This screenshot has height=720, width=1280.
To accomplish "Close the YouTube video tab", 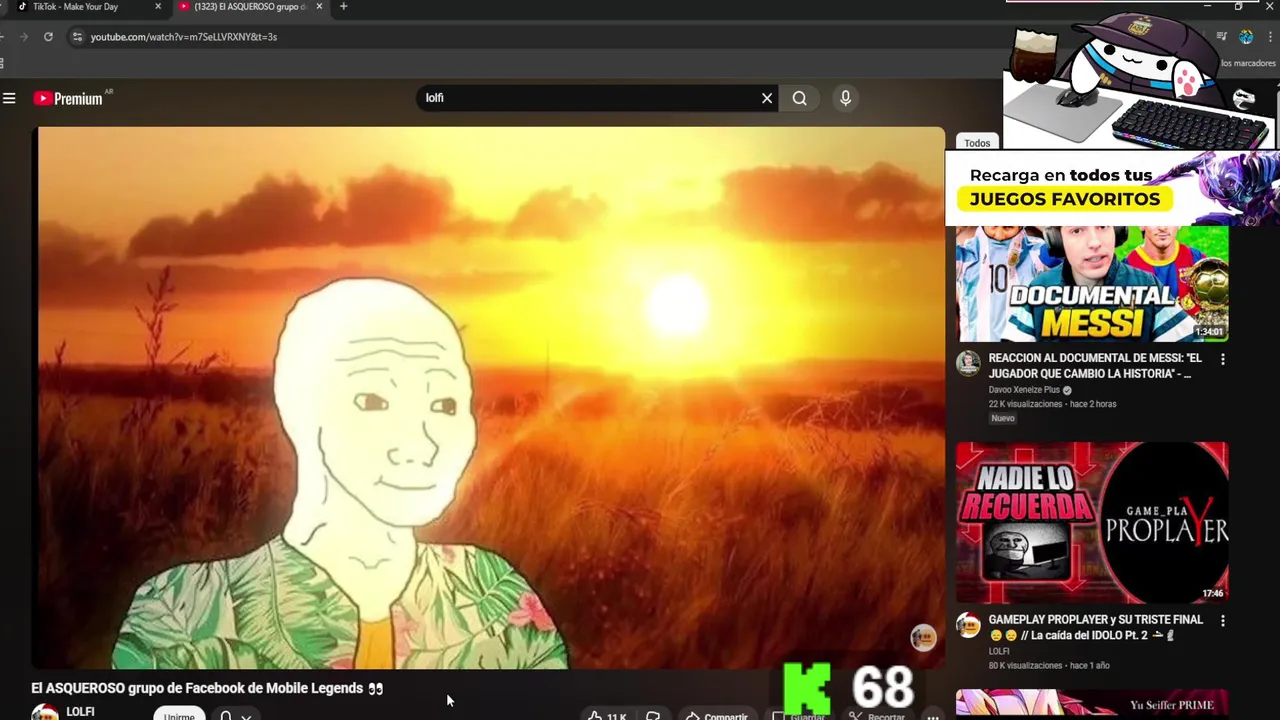I will tap(320, 7).
